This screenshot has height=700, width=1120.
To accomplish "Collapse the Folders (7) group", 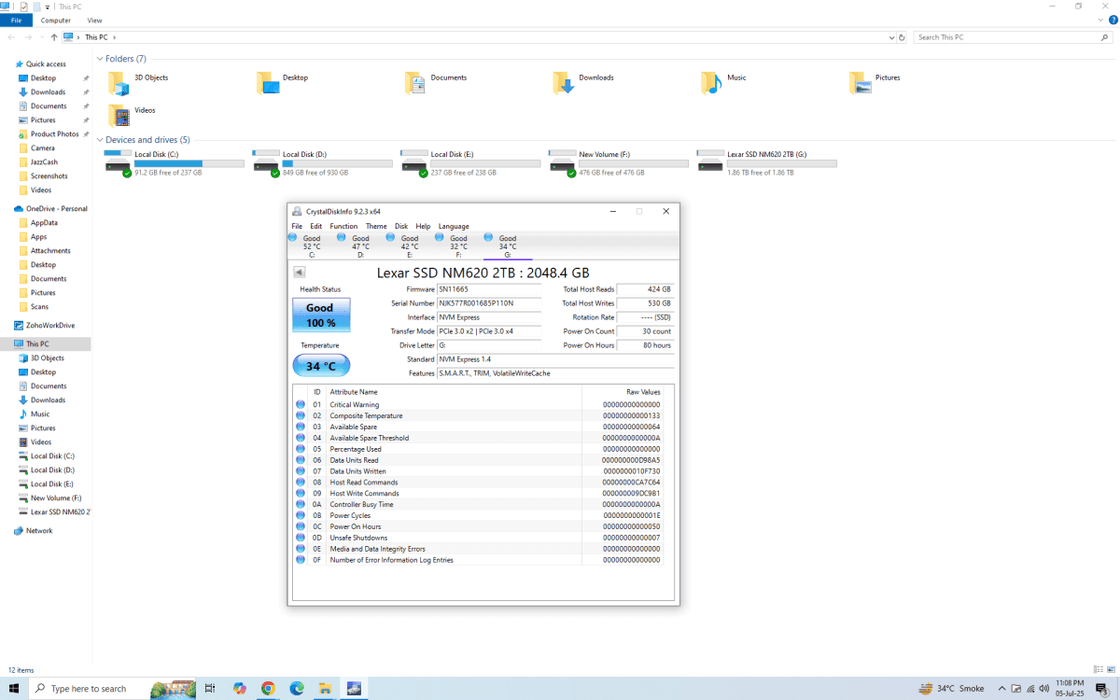I will (100, 59).
